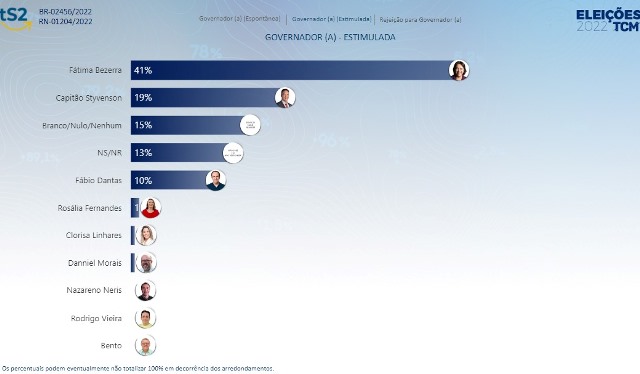Select the NS/NR circle icon
640x374 pixels.
tap(233, 153)
